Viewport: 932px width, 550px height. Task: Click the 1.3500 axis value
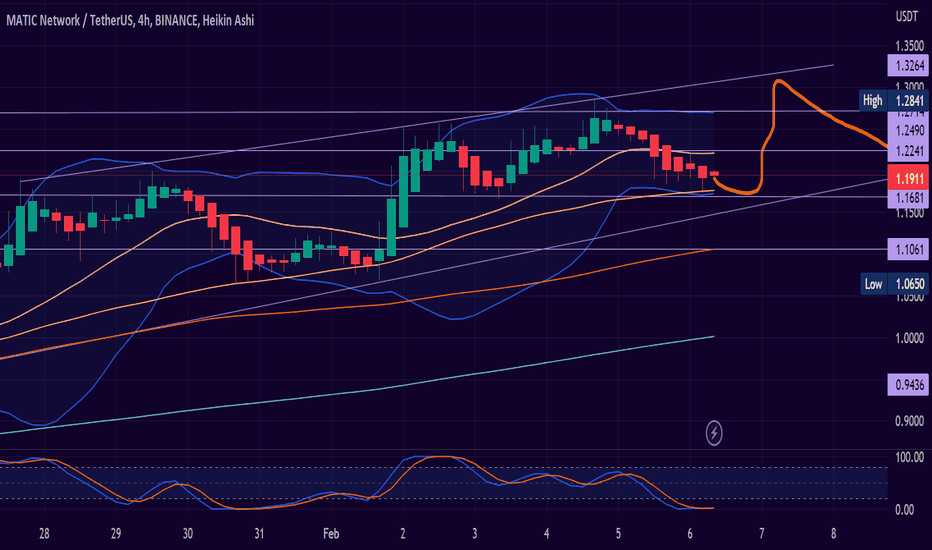[909, 46]
